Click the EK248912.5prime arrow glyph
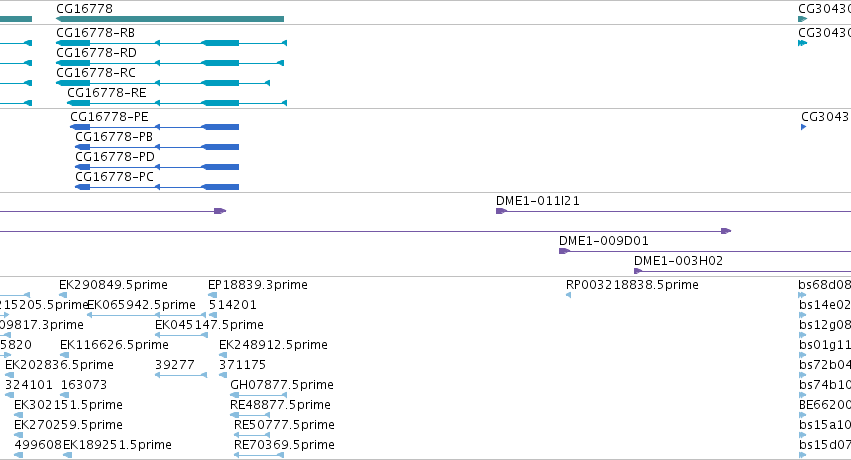 coord(223,355)
